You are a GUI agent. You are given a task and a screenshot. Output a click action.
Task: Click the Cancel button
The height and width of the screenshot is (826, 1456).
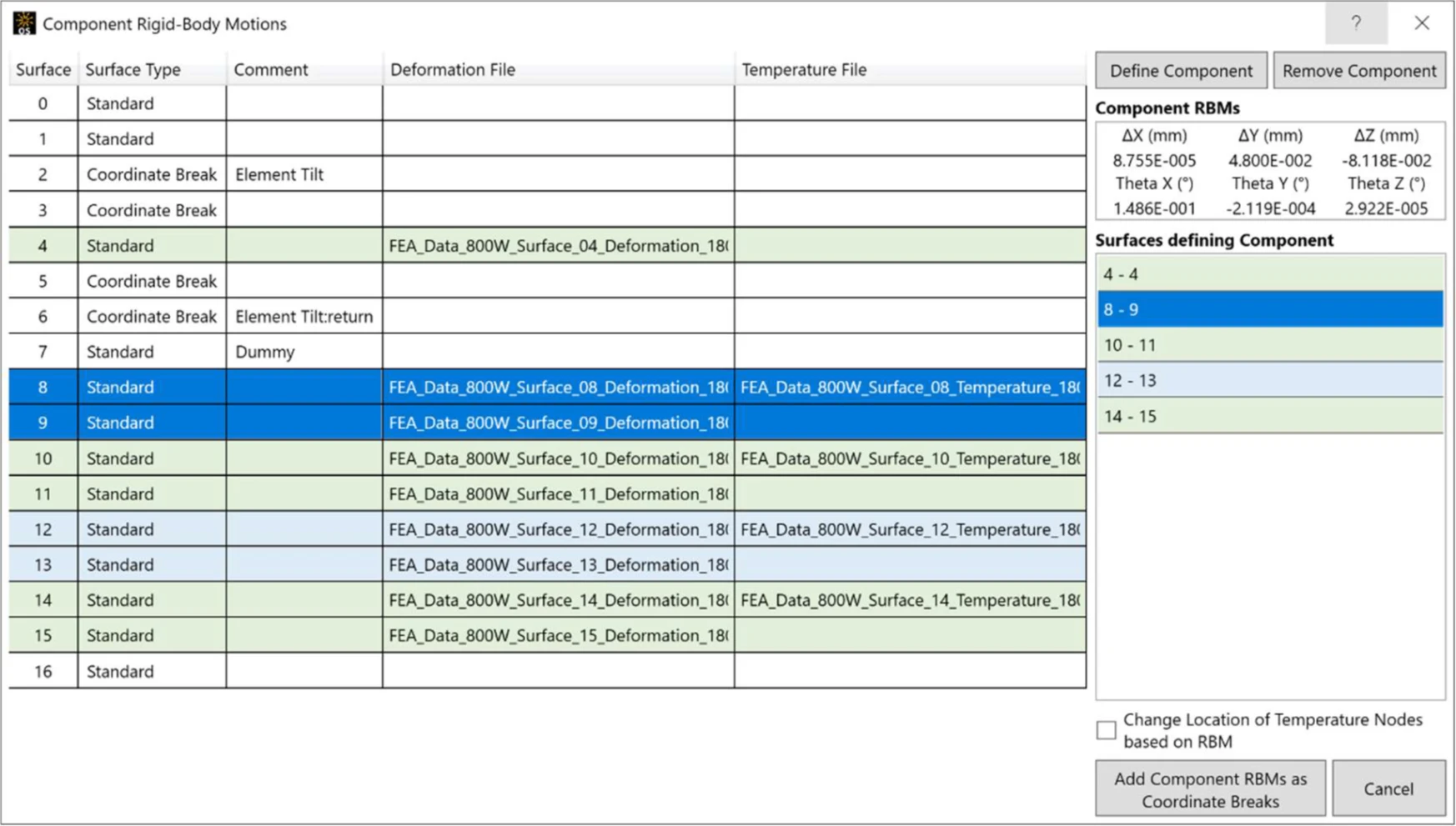[1388, 788]
